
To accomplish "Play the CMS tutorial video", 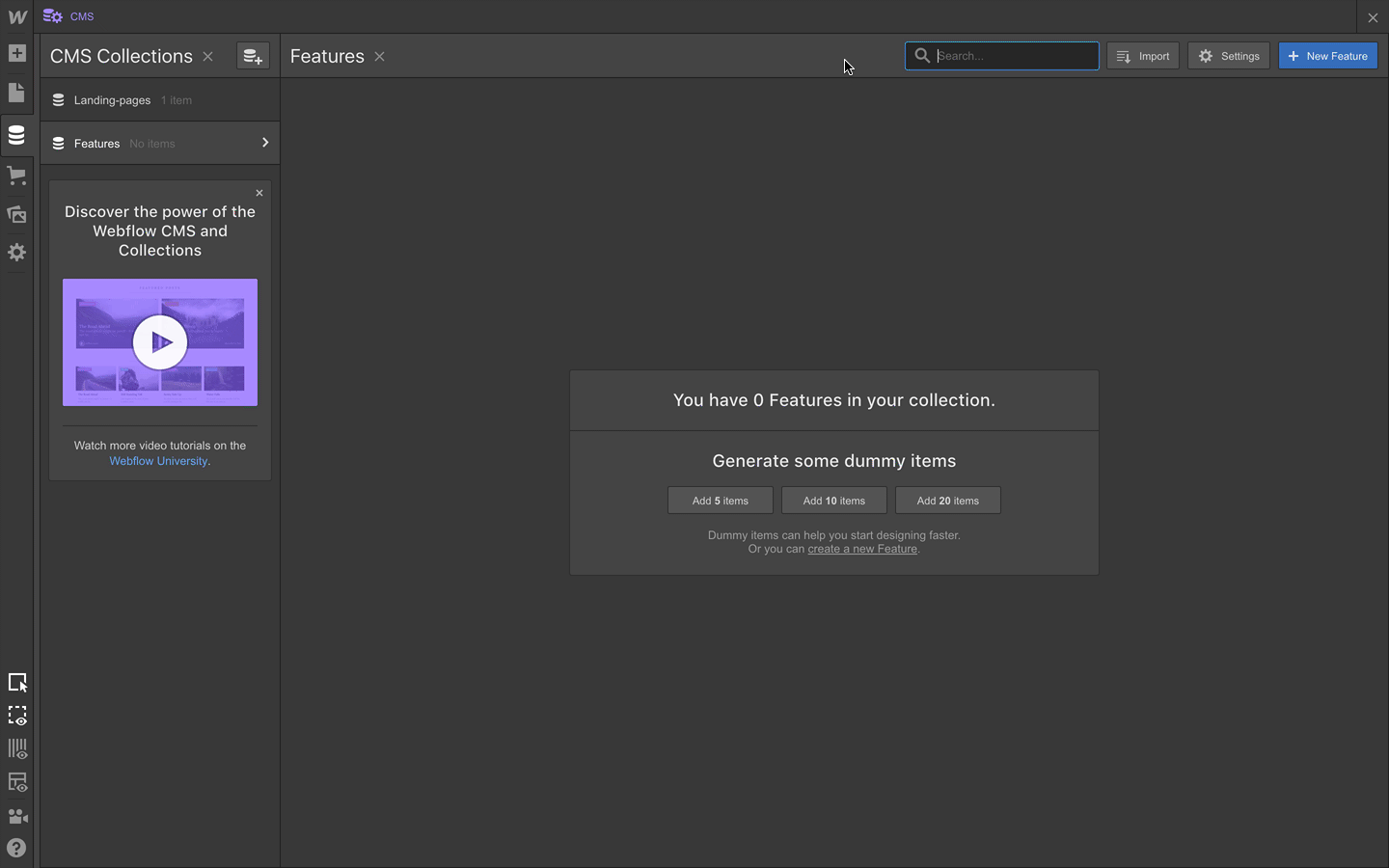I will click(160, 342).
